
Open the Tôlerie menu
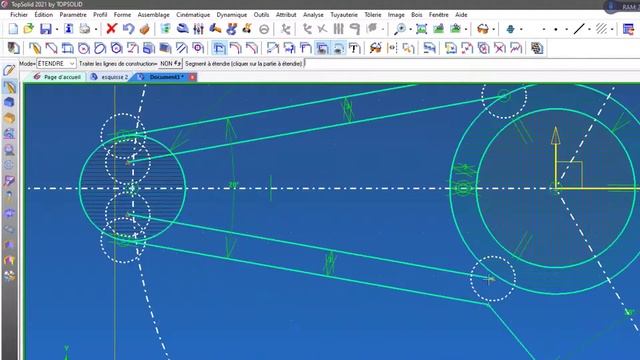[x=373, y=15]
